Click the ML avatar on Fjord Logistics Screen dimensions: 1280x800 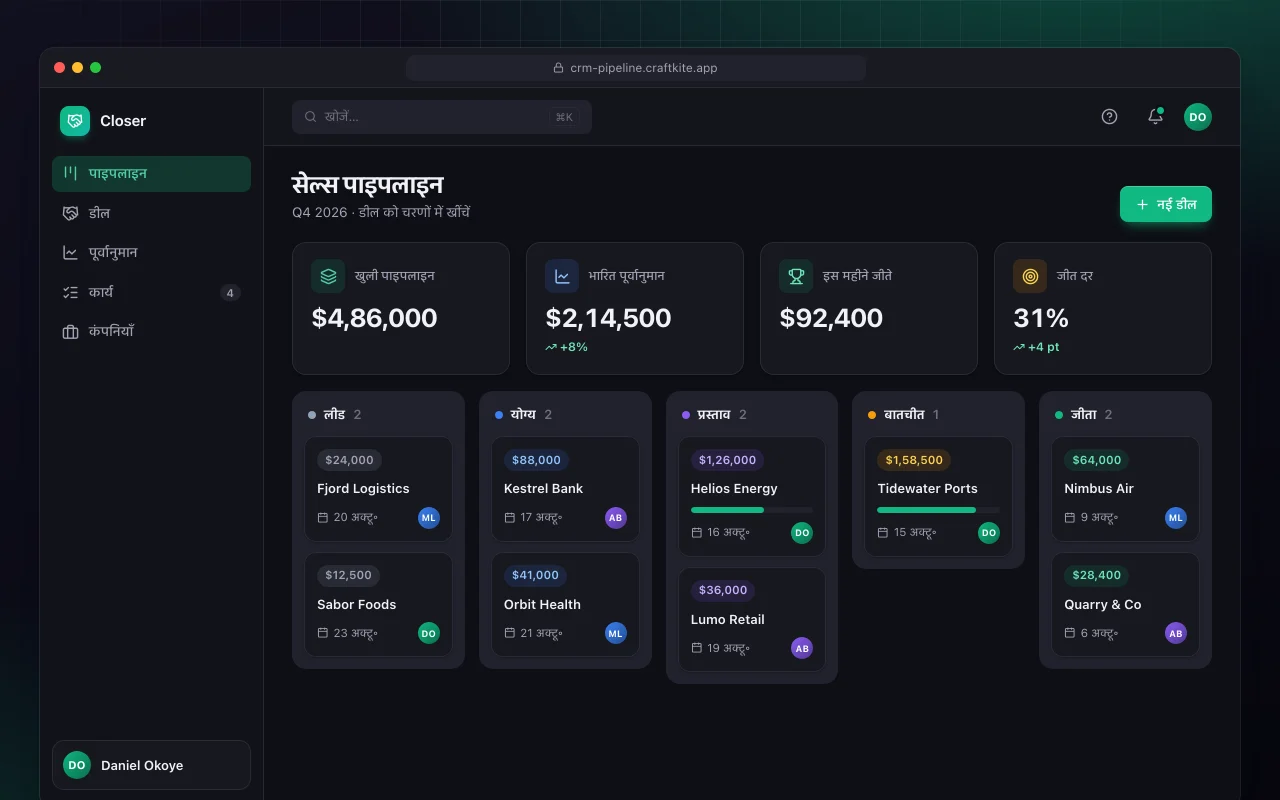click(429, 518)
